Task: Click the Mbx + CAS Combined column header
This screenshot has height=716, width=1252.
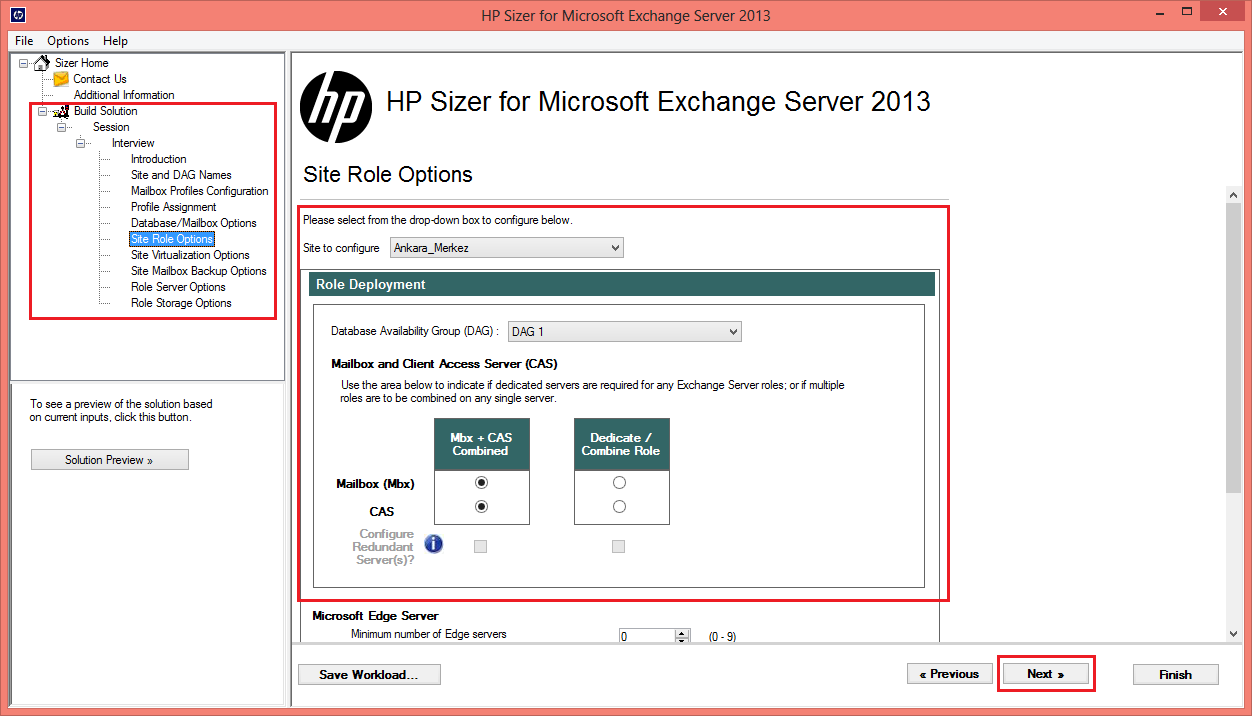Action: [x=481, y=444]
